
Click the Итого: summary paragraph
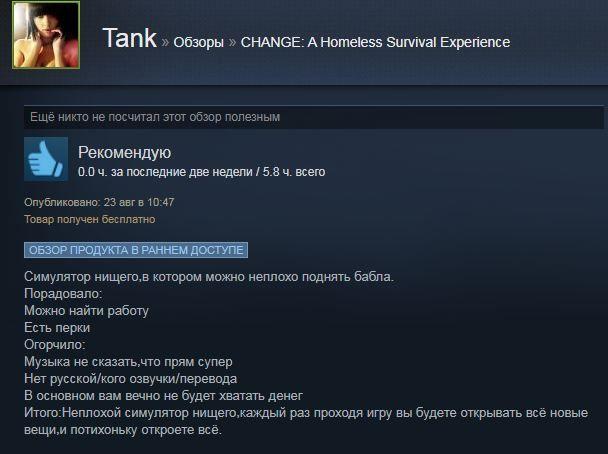pos(306,421)
